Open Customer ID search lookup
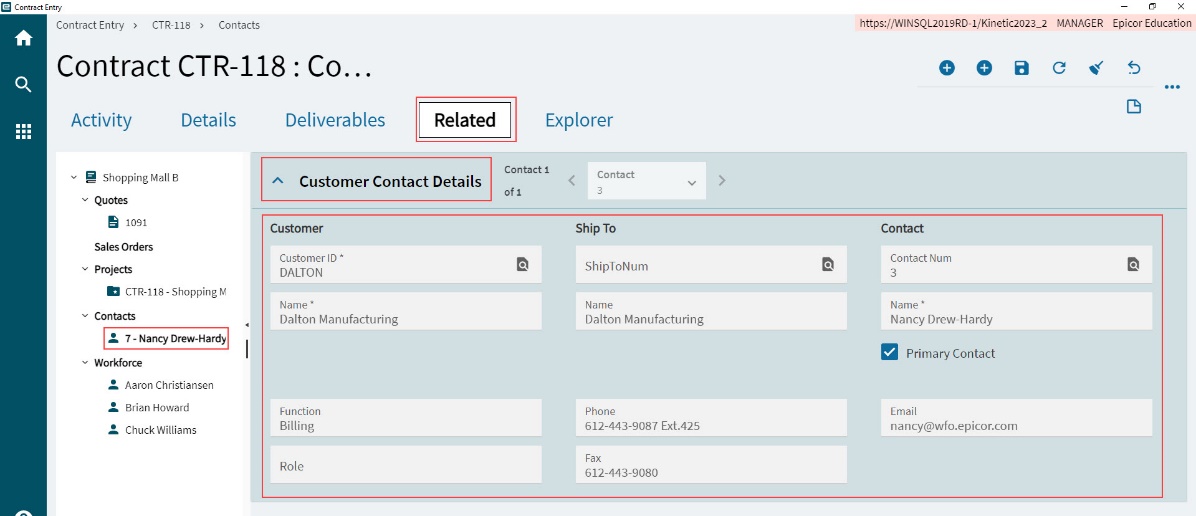This screenshot has height=516, width=1196. [x=522, y=265]
